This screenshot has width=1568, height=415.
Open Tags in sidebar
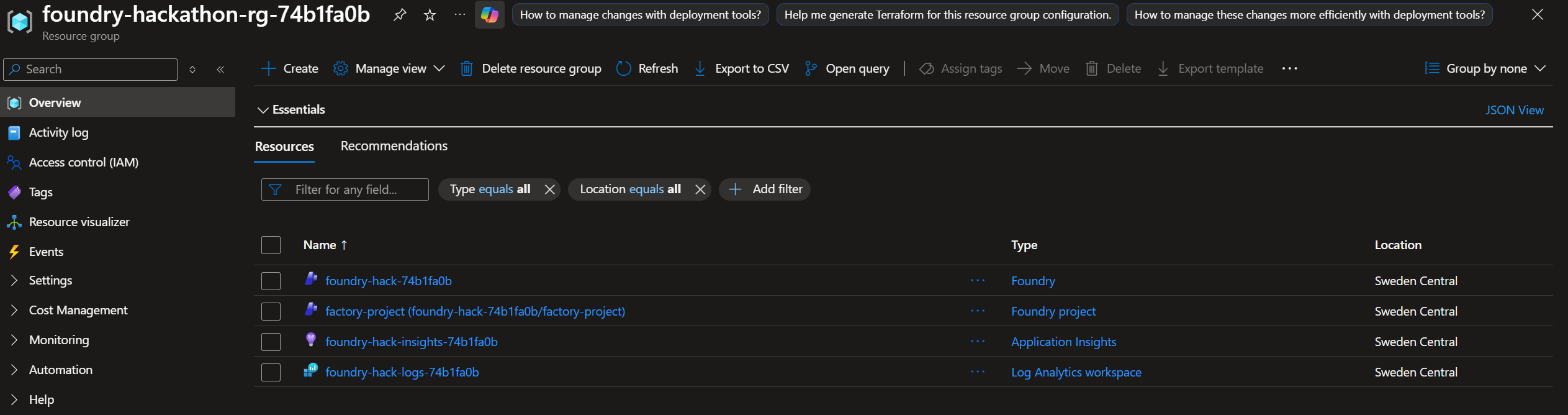[x=117, y=192]
